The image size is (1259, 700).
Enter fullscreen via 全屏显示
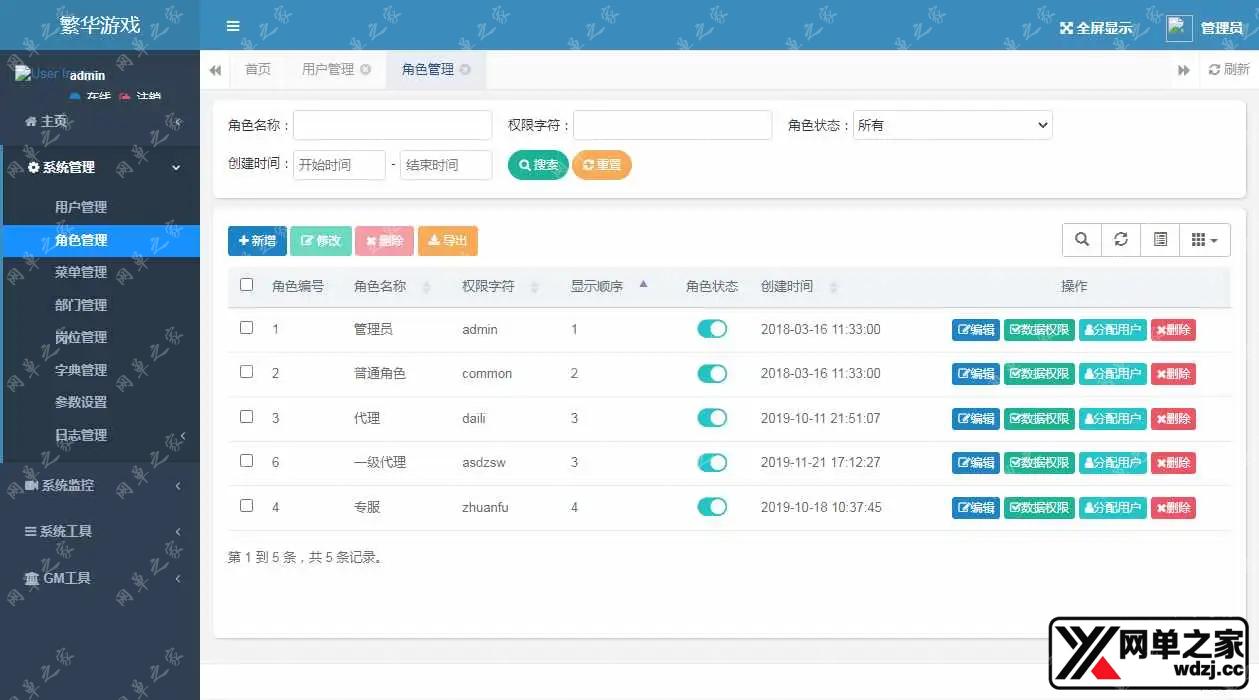[x=1096, y=28]
